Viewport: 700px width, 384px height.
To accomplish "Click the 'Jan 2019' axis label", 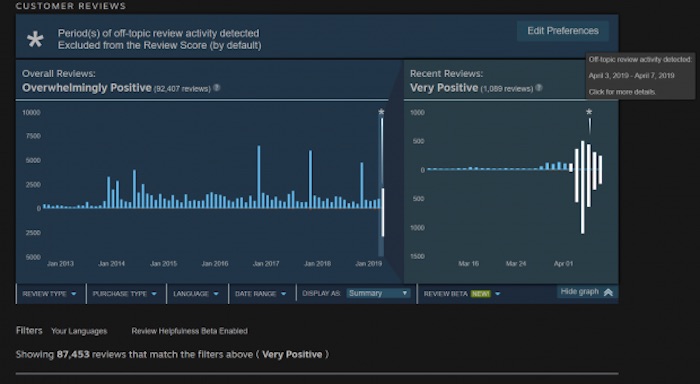I will click(369, 263).
